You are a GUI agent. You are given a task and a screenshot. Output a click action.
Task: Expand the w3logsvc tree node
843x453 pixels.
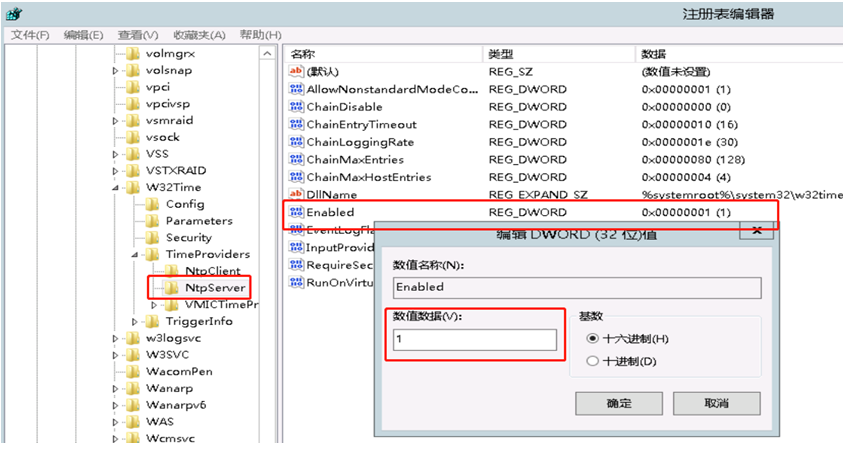click(115, 339)
